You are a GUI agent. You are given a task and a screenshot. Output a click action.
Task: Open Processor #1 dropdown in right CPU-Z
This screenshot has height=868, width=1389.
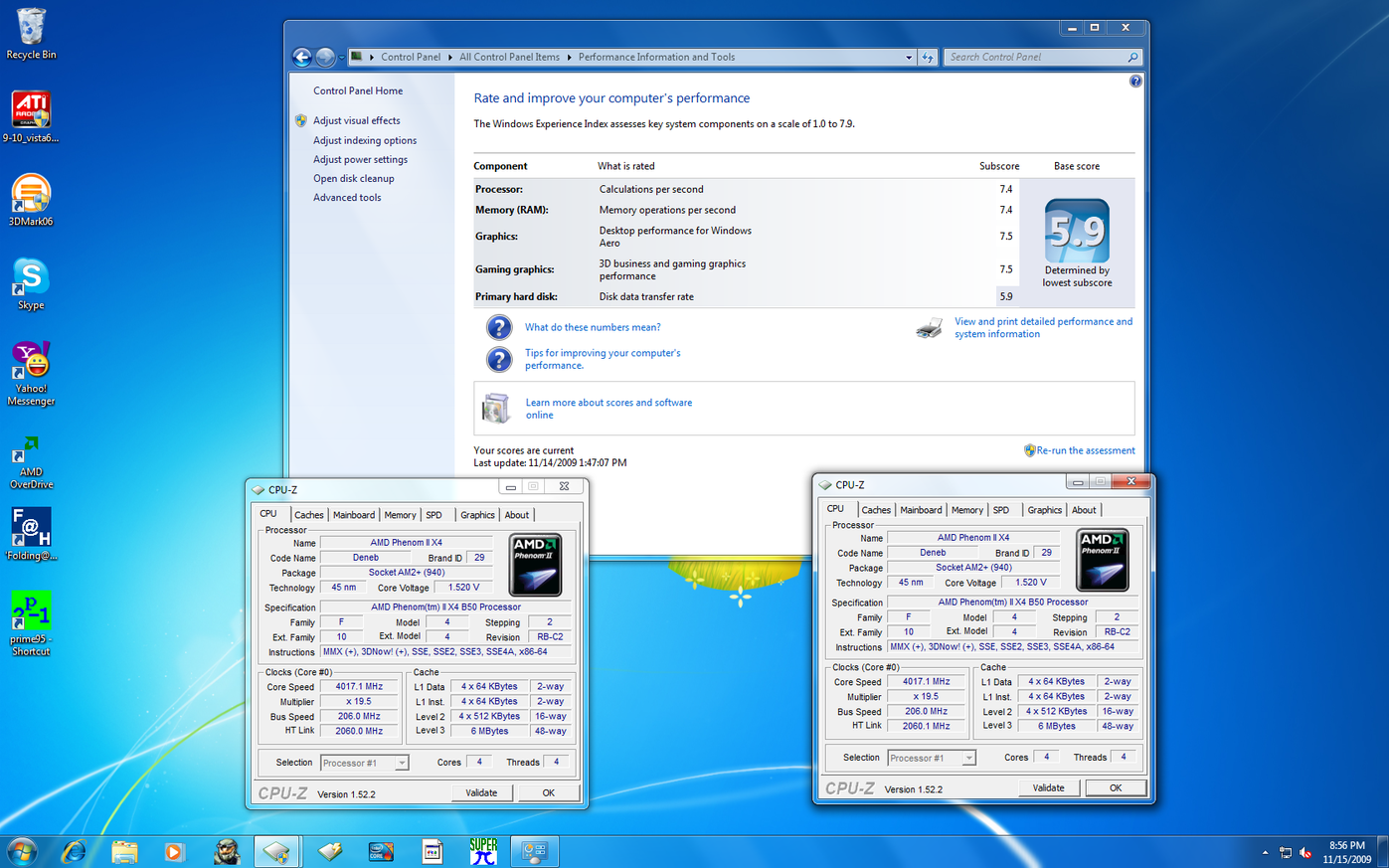pyautogui.click(x=968, y=759)
